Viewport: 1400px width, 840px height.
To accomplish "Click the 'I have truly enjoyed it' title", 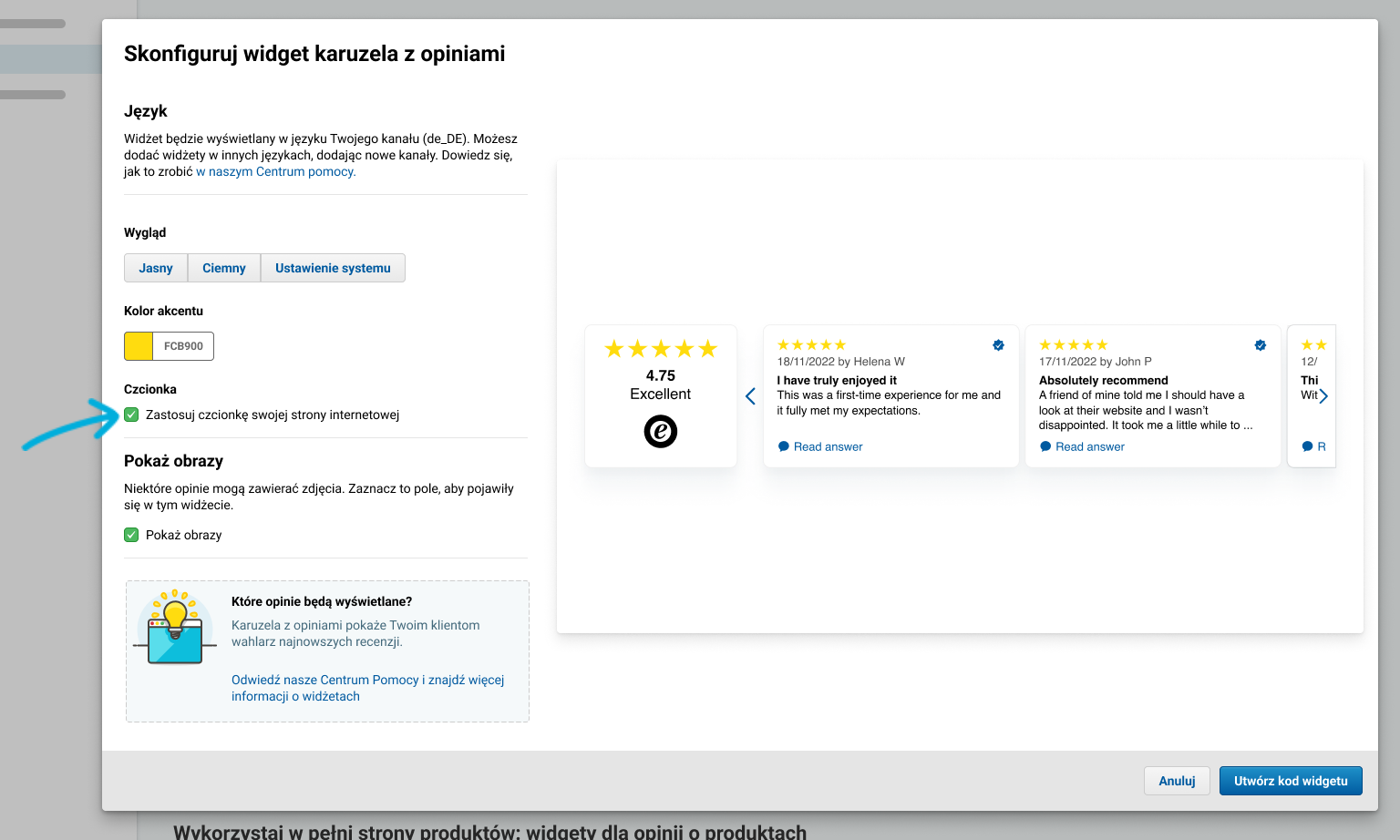I will (837, 380).
